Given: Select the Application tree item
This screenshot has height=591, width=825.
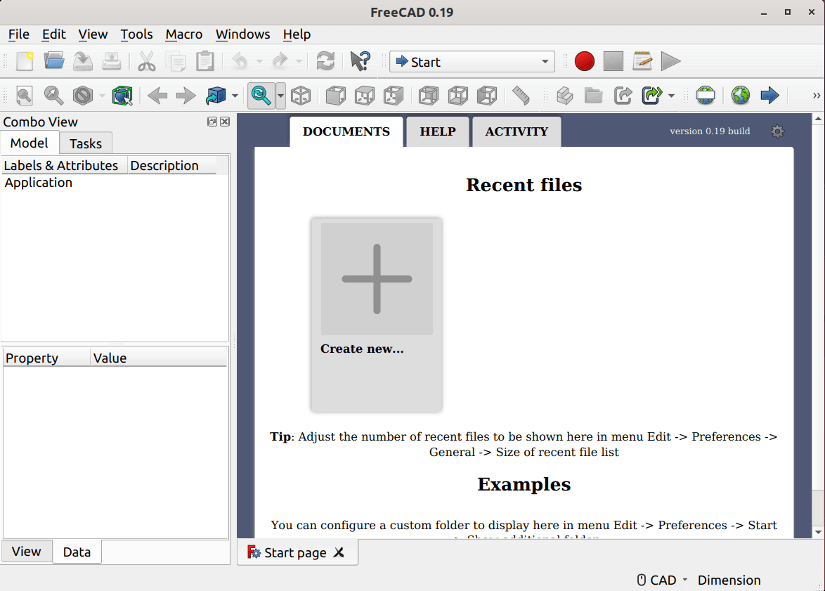Looking at the screenshot, I should tap(38, 183).
